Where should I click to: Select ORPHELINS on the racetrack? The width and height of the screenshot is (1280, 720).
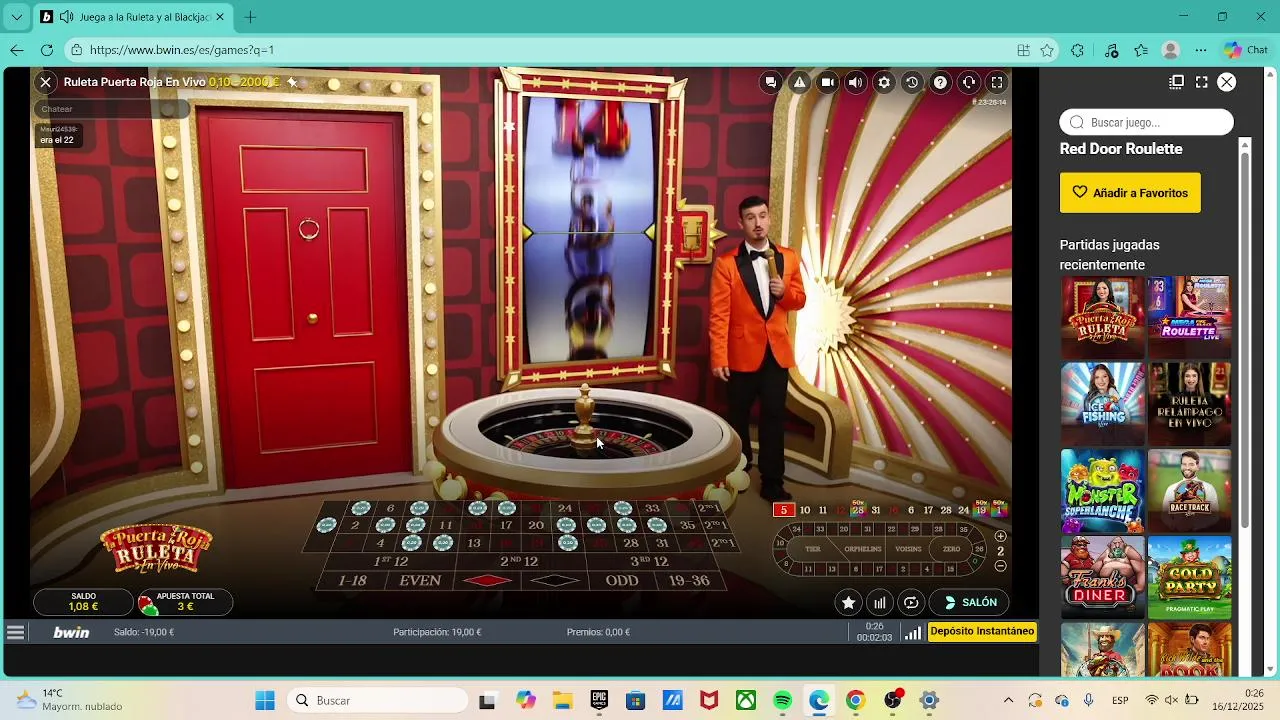(x=862, y=549)
